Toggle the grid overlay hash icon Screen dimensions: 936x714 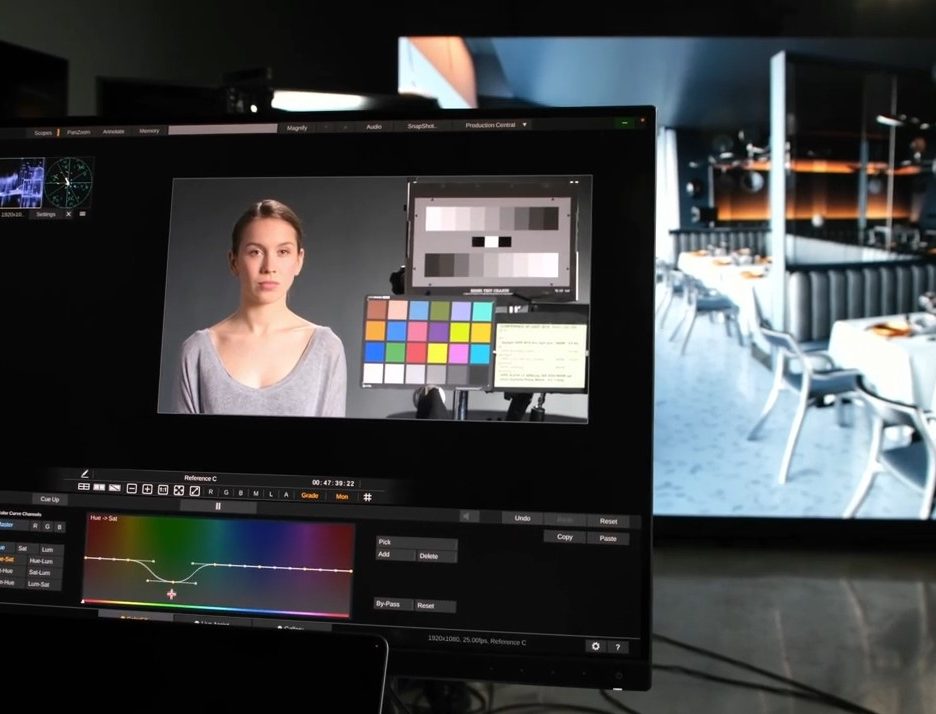click(x=367, y=497)
